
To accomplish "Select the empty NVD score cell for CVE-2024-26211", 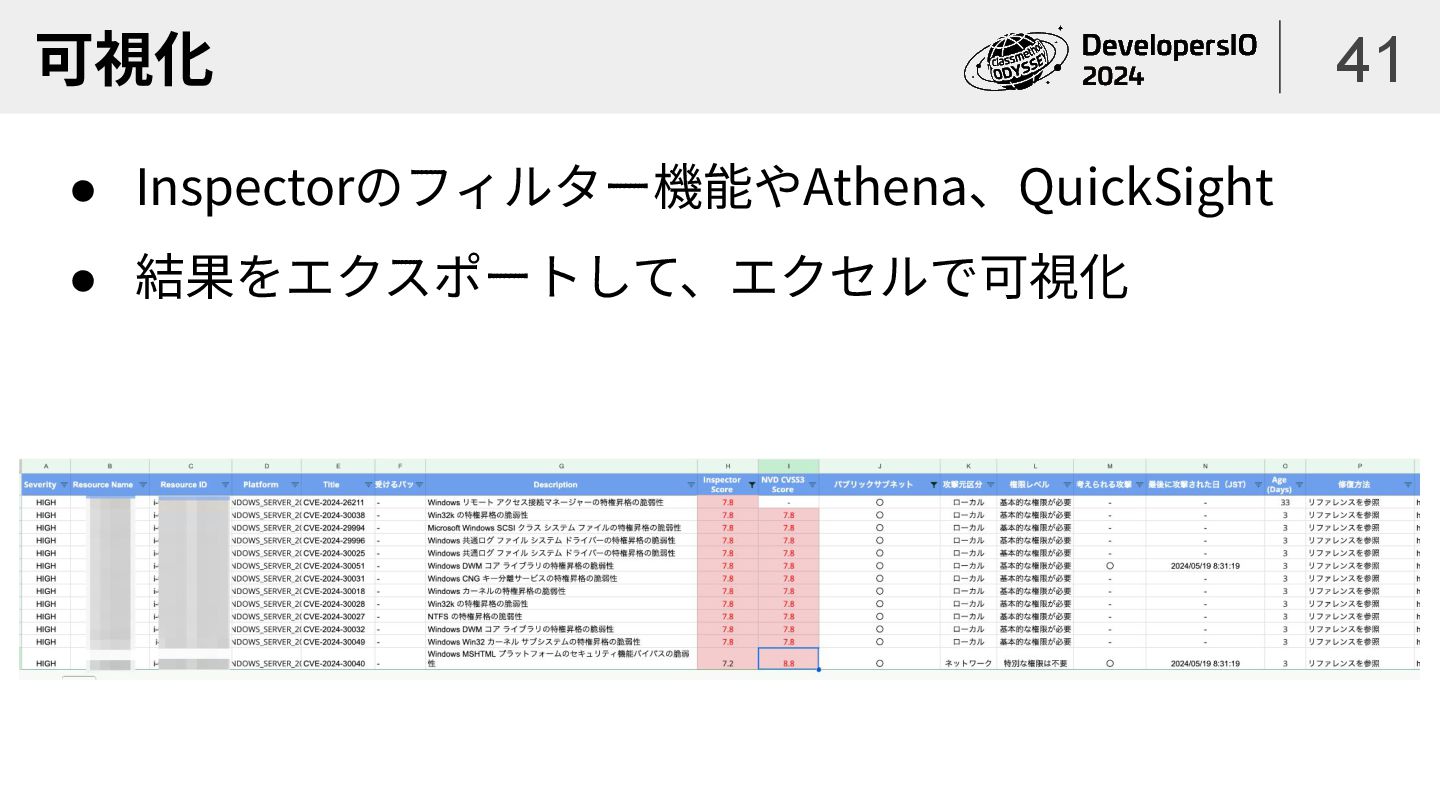I will click(789, 502).
